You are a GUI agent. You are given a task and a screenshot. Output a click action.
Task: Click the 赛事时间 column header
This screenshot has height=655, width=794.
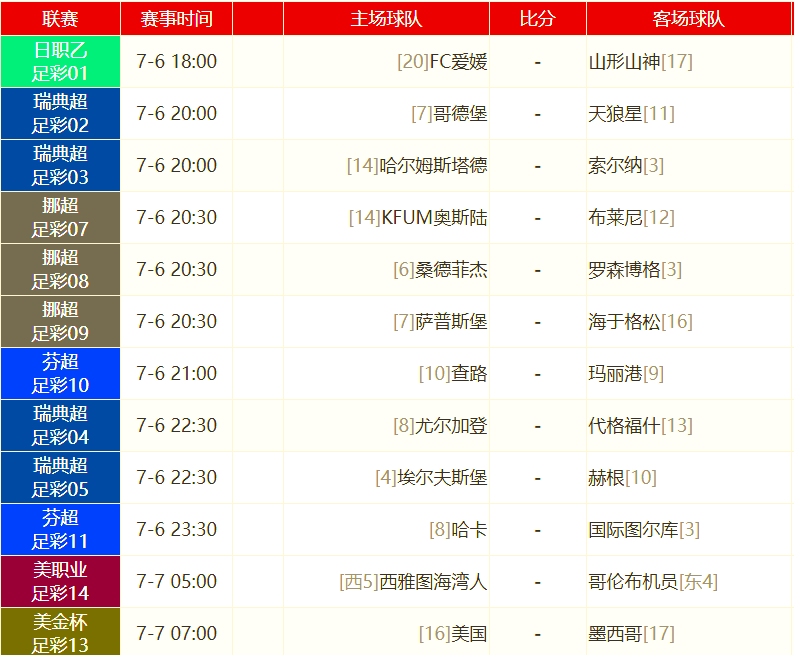pos(176,19)
